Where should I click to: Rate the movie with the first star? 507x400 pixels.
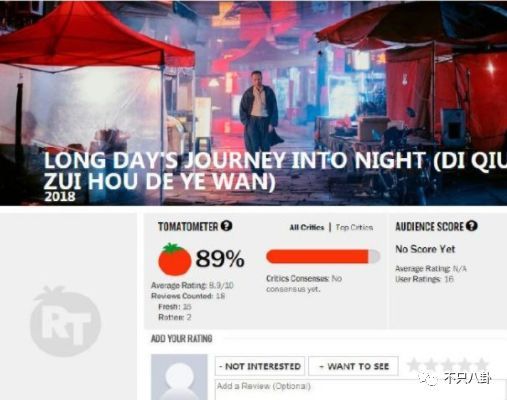413,365
